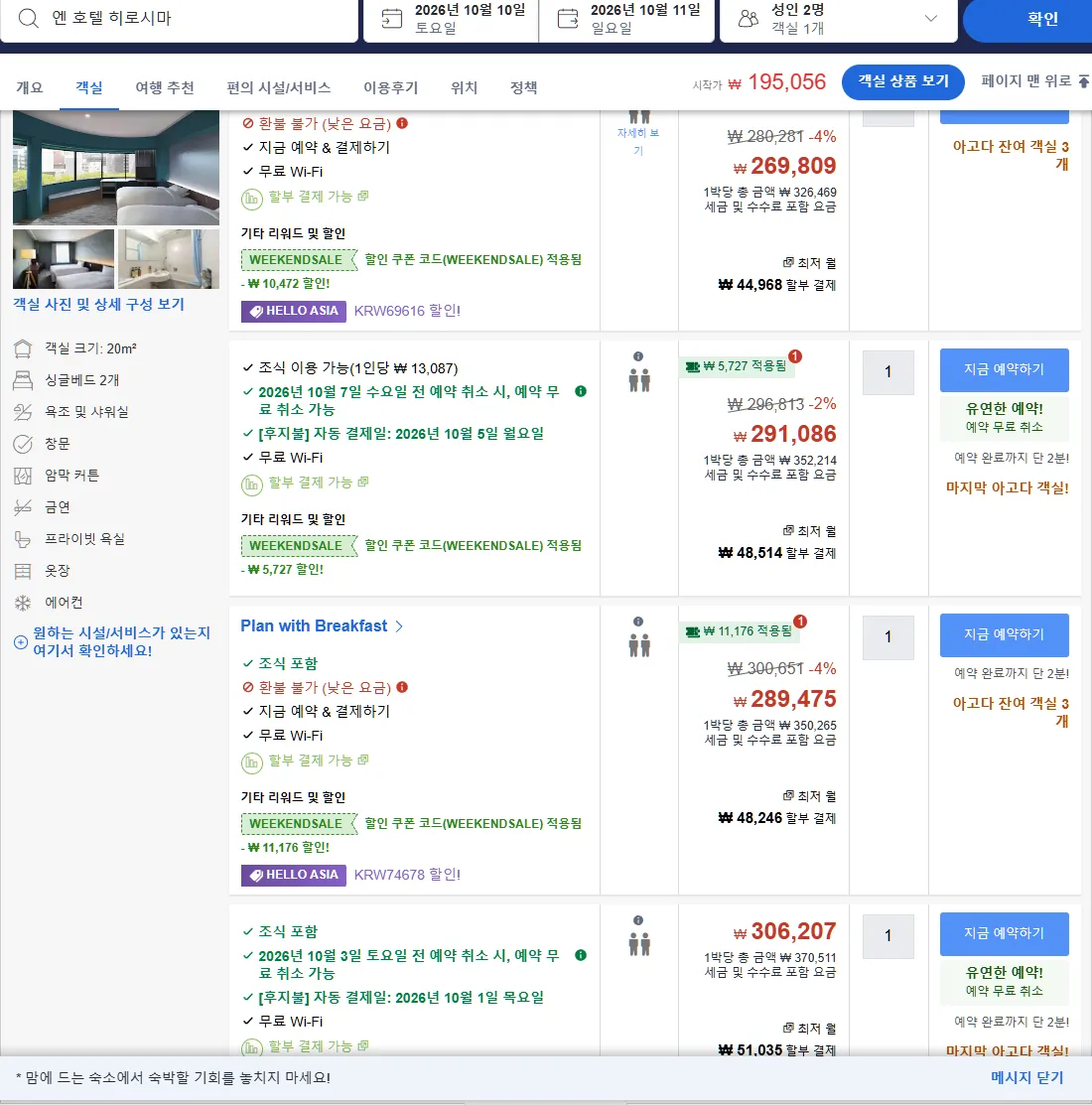Click 최저 월 ₩44,968 installment link
This screenshot has width=1092, height=1105.
[x=777, y=274]
